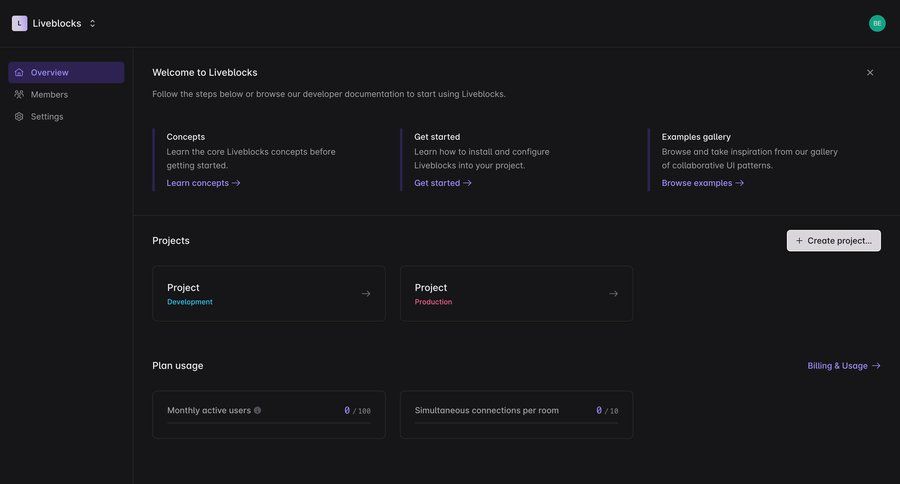Viewport: 900px width, 484px height.
Task: Click the Liveblocks logo icon
Action: [20, 24]
